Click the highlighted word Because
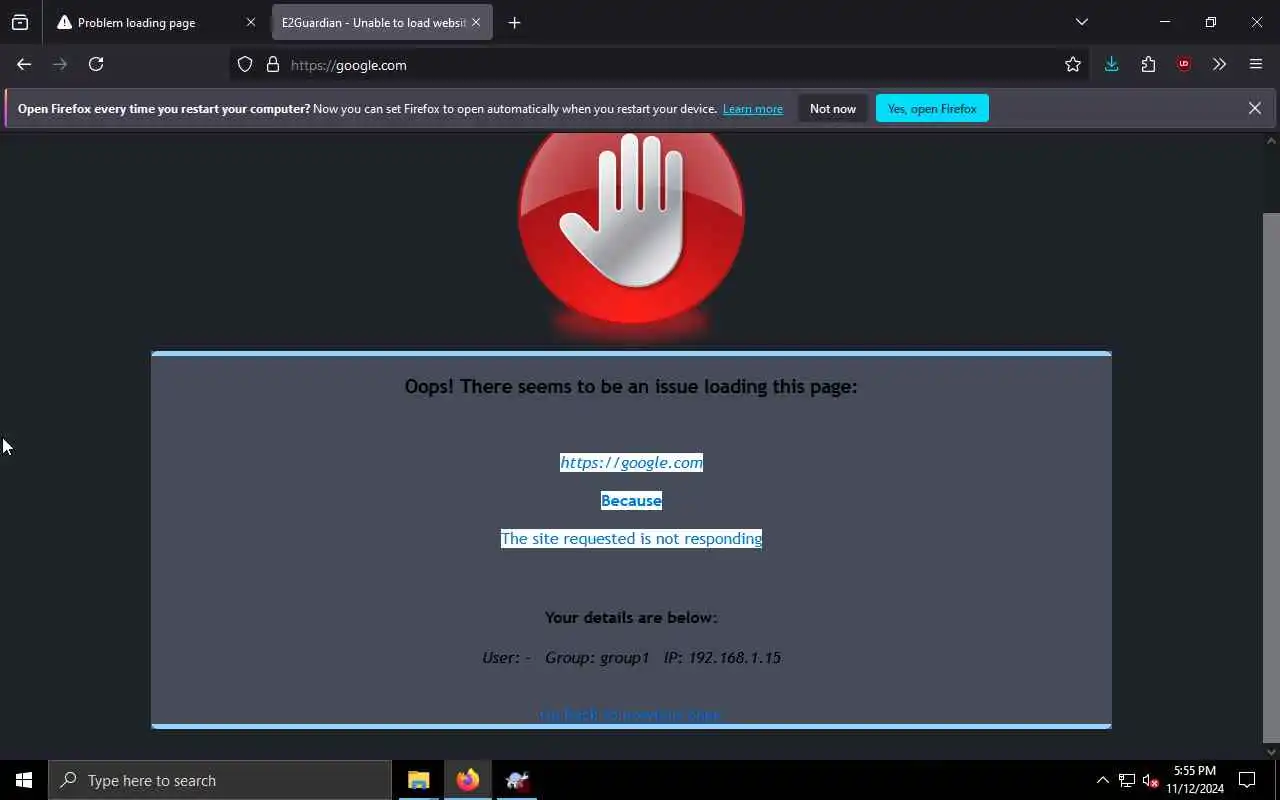1280x800 pixels. tap(631, 500)
